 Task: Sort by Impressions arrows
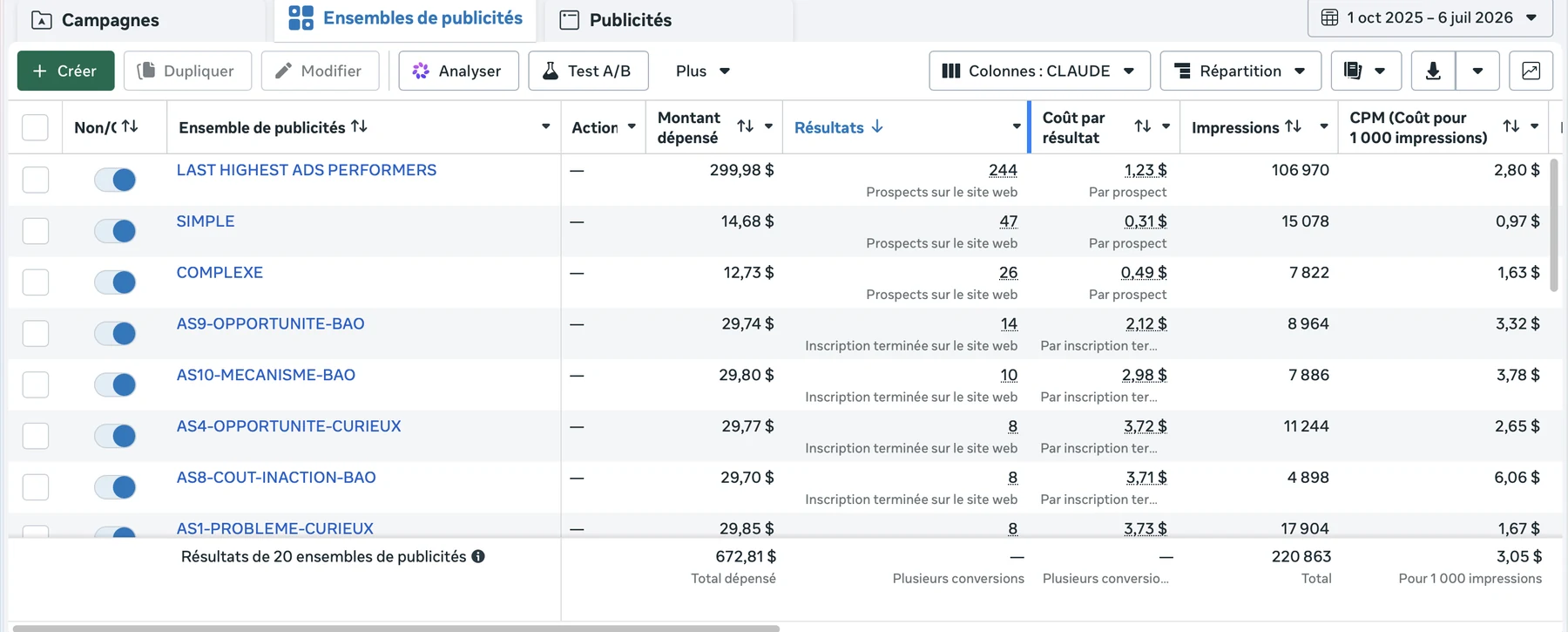coord(1294,126)
